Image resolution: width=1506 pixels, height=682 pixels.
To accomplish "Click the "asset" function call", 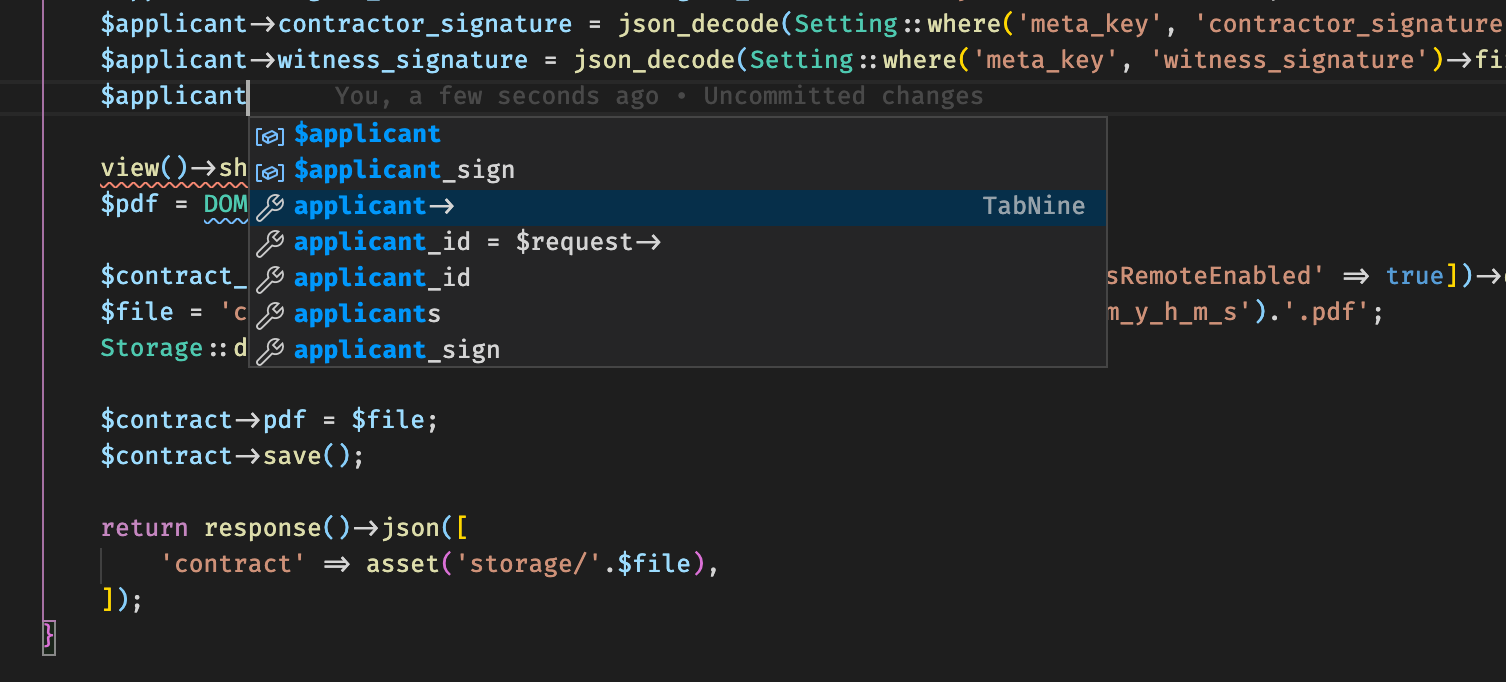I will point(403,564).
